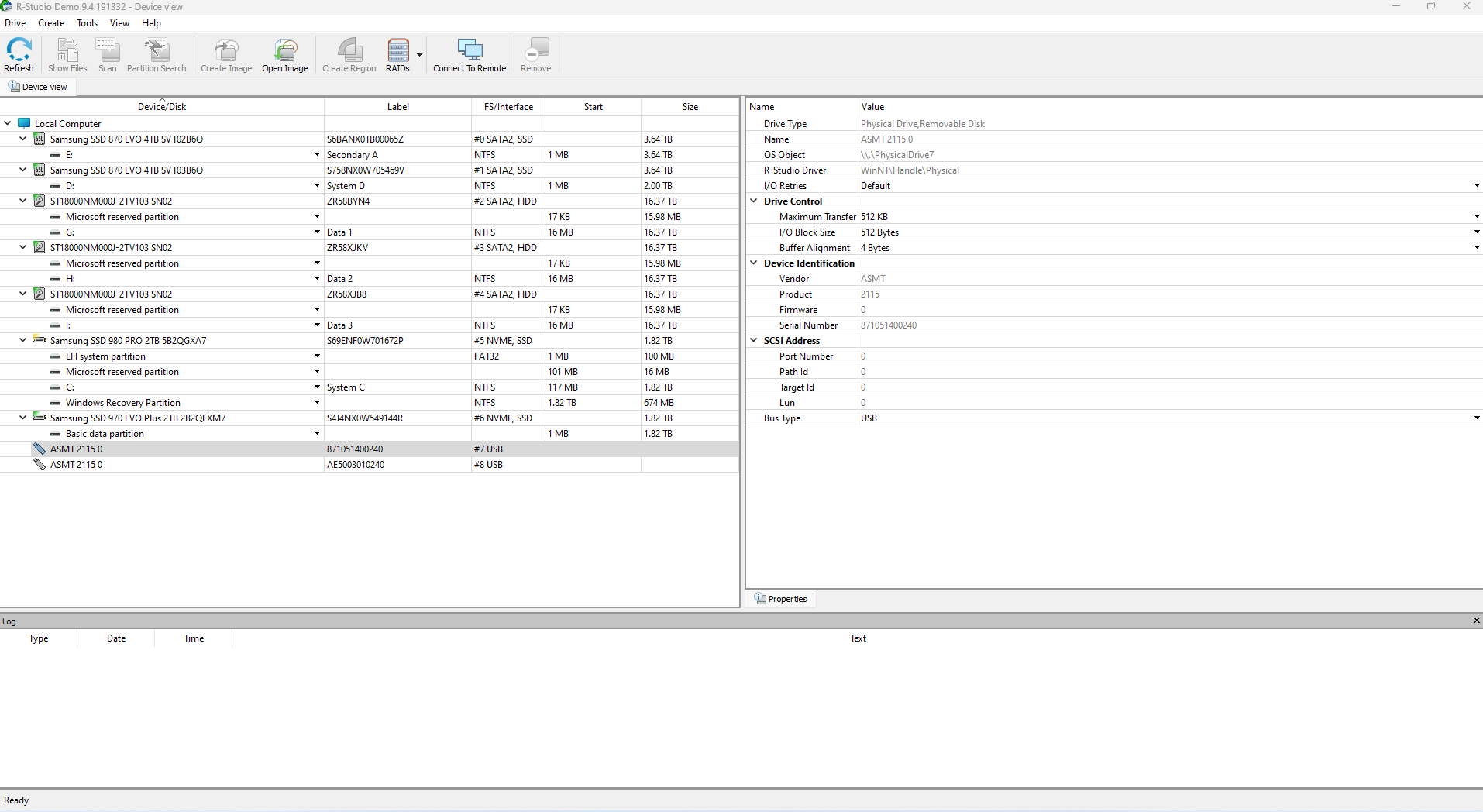Click the Create Image toolbar icon
The image size is (1483, 812).
[226, 50]
